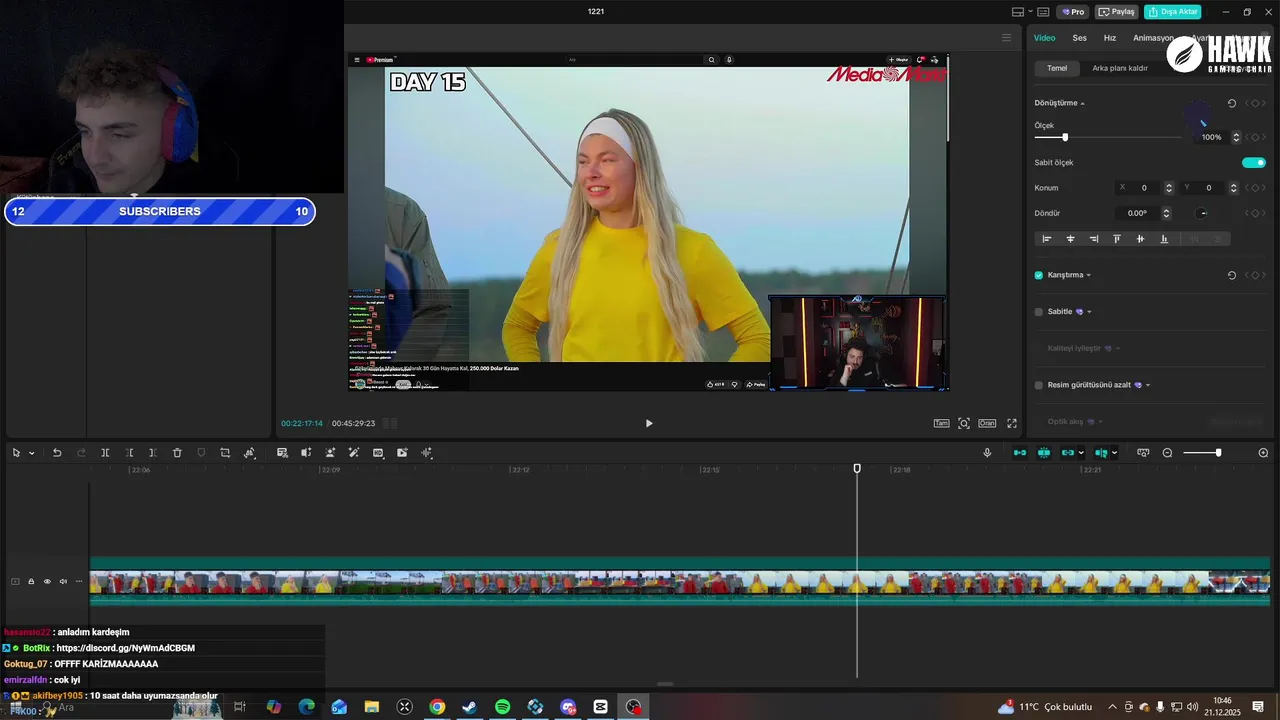Image resolution: width=1280 pixels, height=720 pixels.
Task: Toggle the Sabit ölçek switch
Action: point(1254,162)
